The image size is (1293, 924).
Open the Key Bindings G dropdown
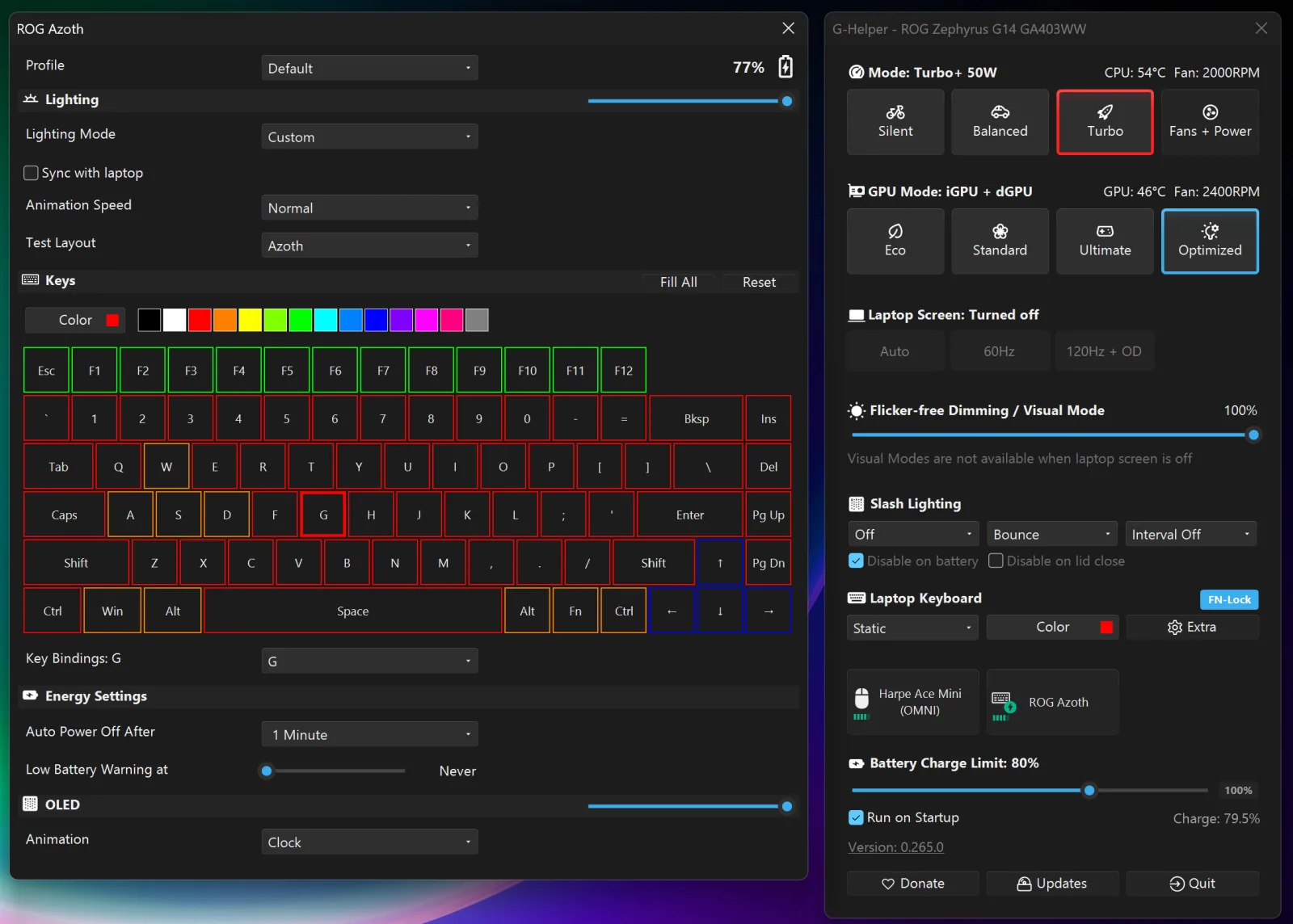(369, 661)
